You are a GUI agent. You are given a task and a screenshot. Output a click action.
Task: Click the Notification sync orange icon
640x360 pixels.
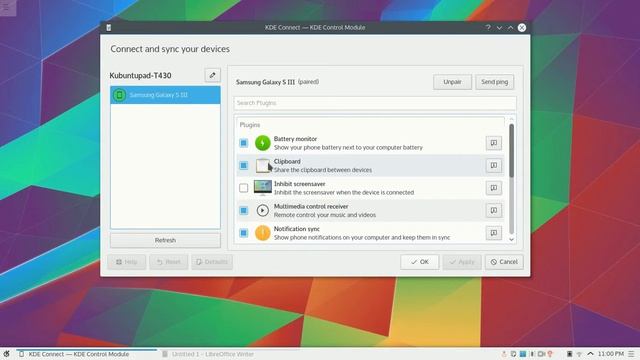[262, 233]
